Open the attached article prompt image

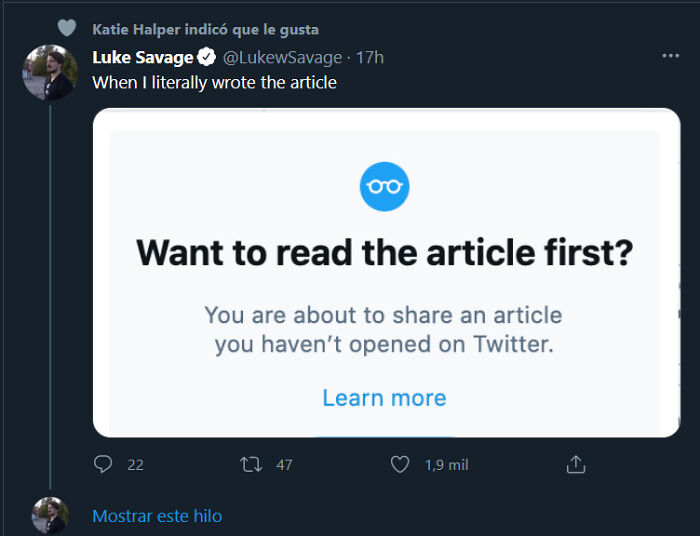pyautogui.click(x=386, y=272)
